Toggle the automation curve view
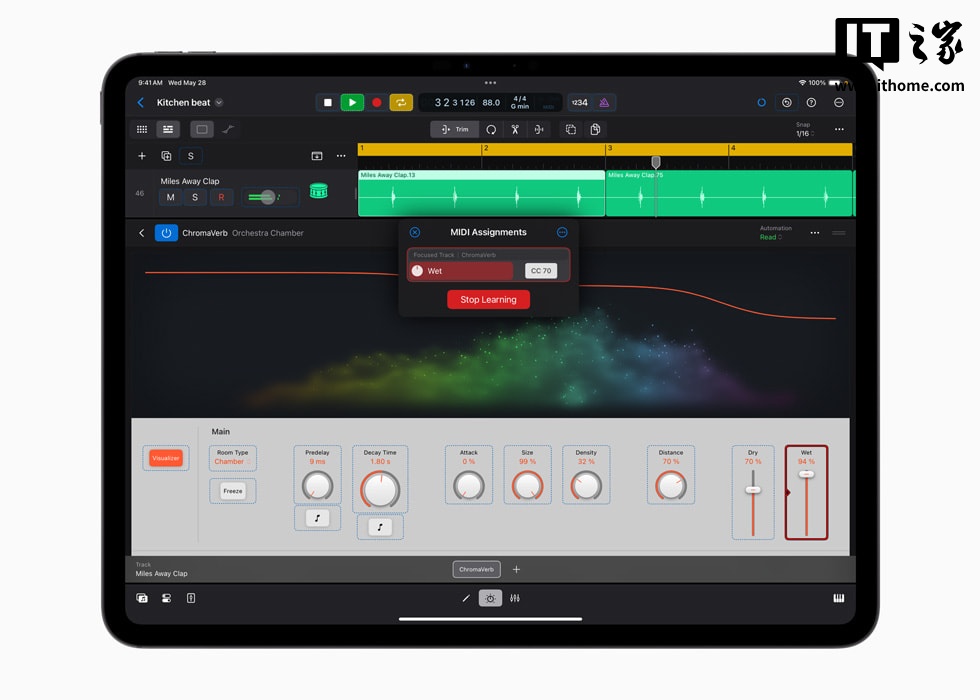The image size is (980, 700). point(228,129)
